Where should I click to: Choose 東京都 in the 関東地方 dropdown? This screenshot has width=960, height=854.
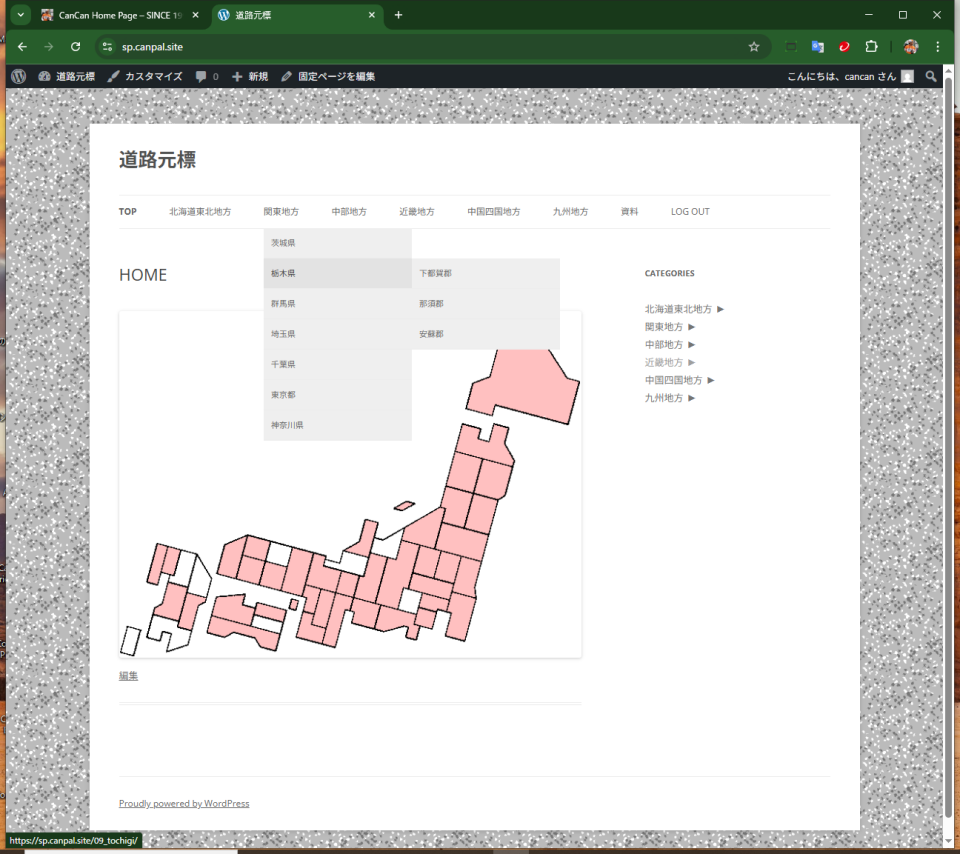(x=283, y=394)
